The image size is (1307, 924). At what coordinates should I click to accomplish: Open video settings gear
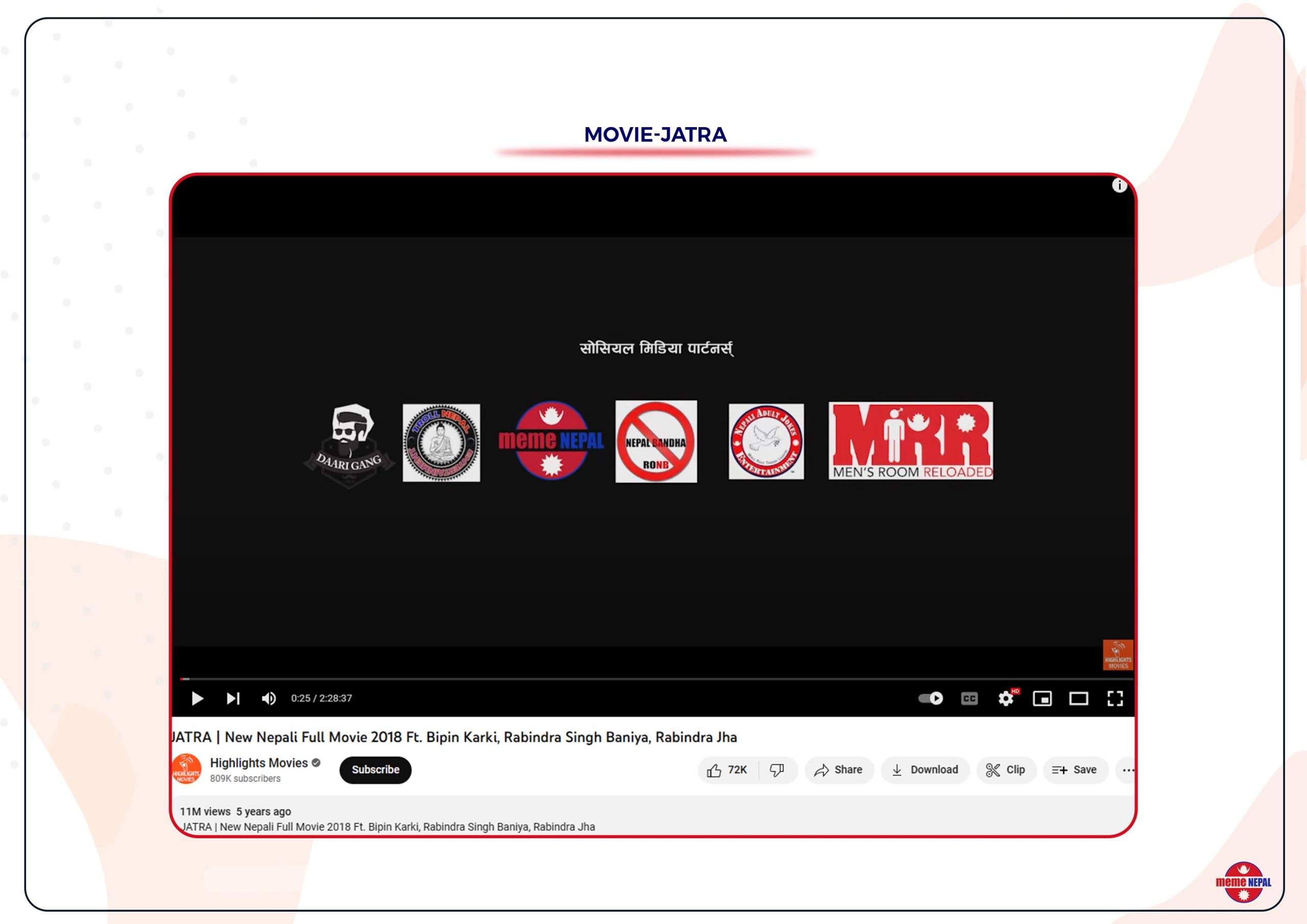(x=1006, y=698)
